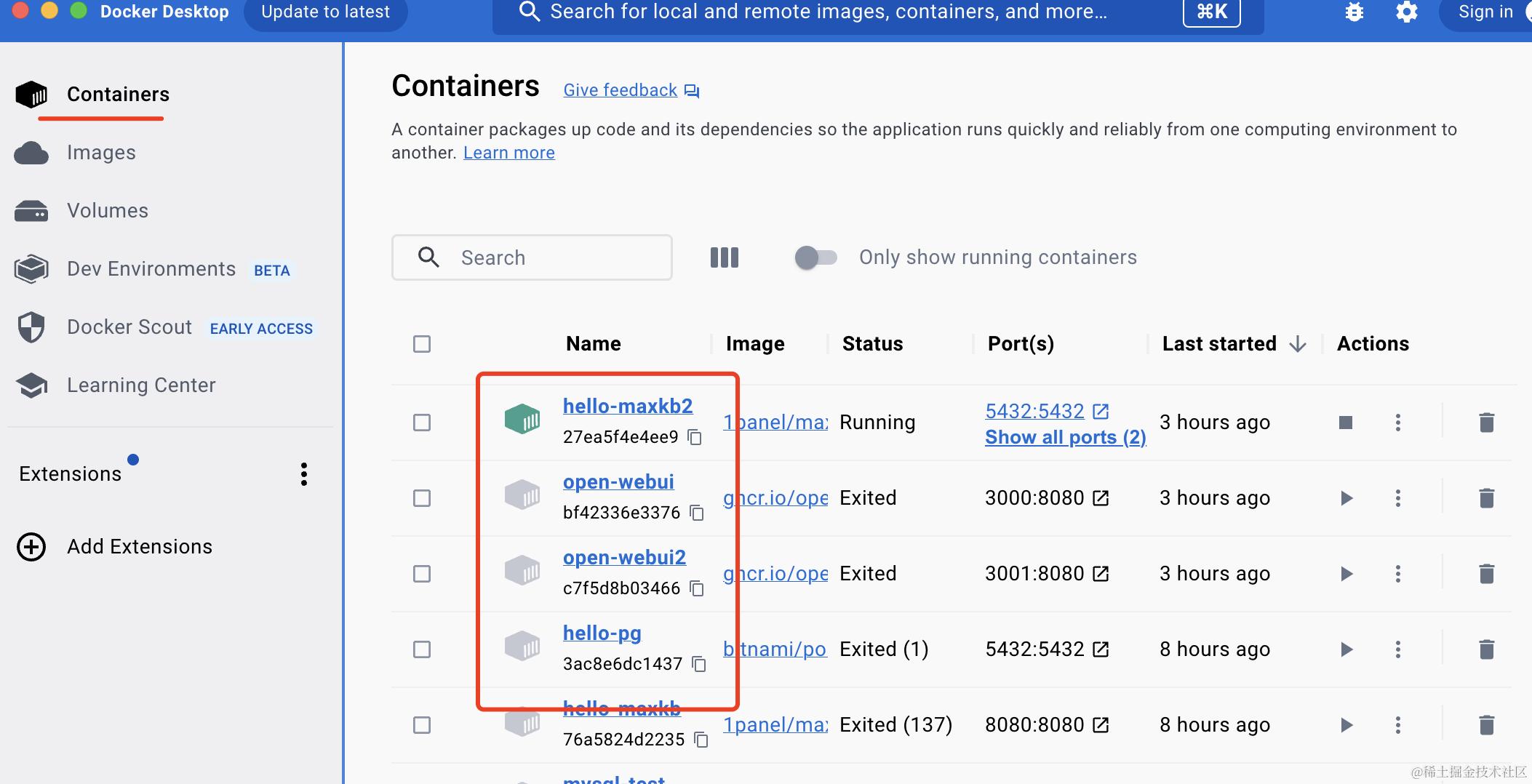Start the container with ID 76a5824d2235
Viewport: 1532px width, 784px height.
[1347, 725]
